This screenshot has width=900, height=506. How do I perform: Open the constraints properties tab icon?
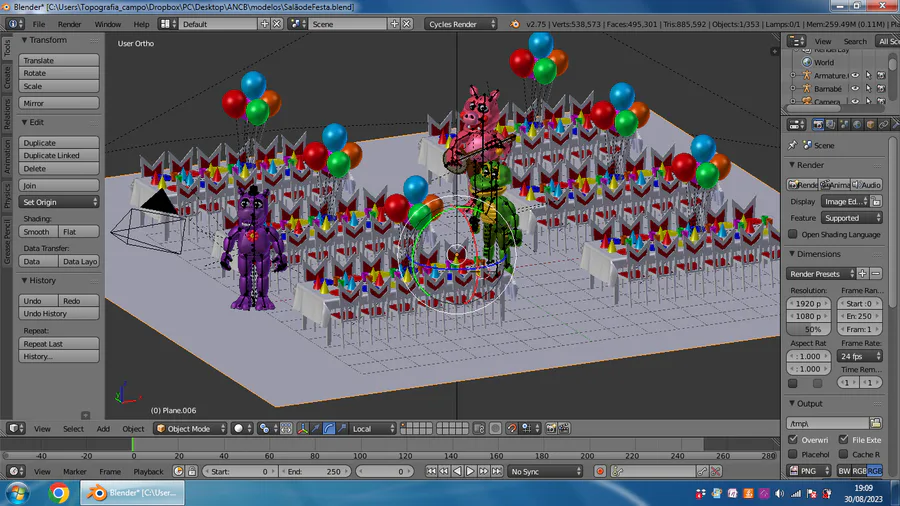point(883,124)
